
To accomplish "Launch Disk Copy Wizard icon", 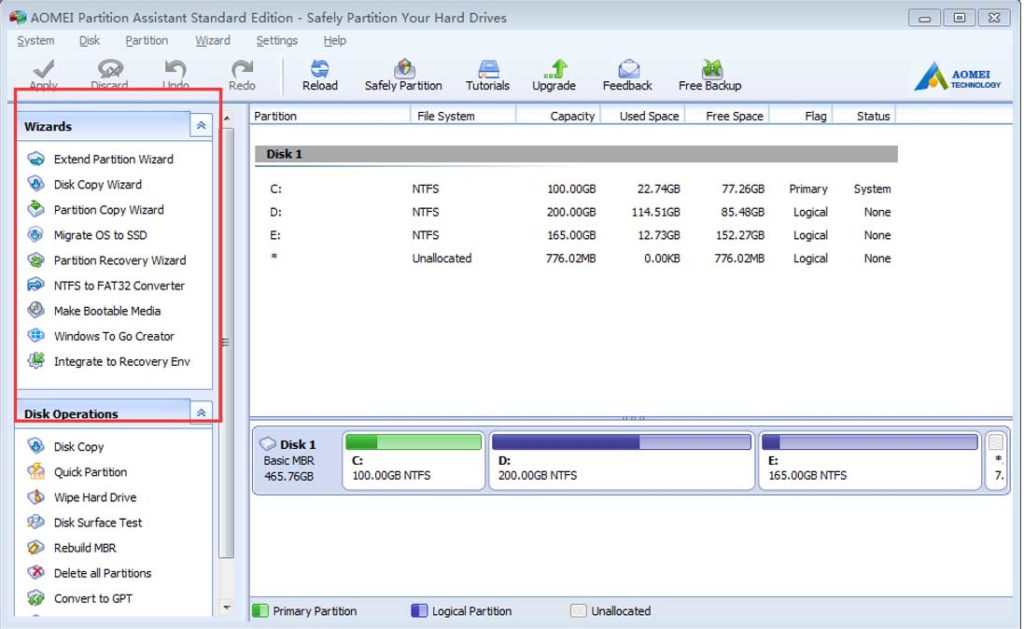I will coord(36,184).
